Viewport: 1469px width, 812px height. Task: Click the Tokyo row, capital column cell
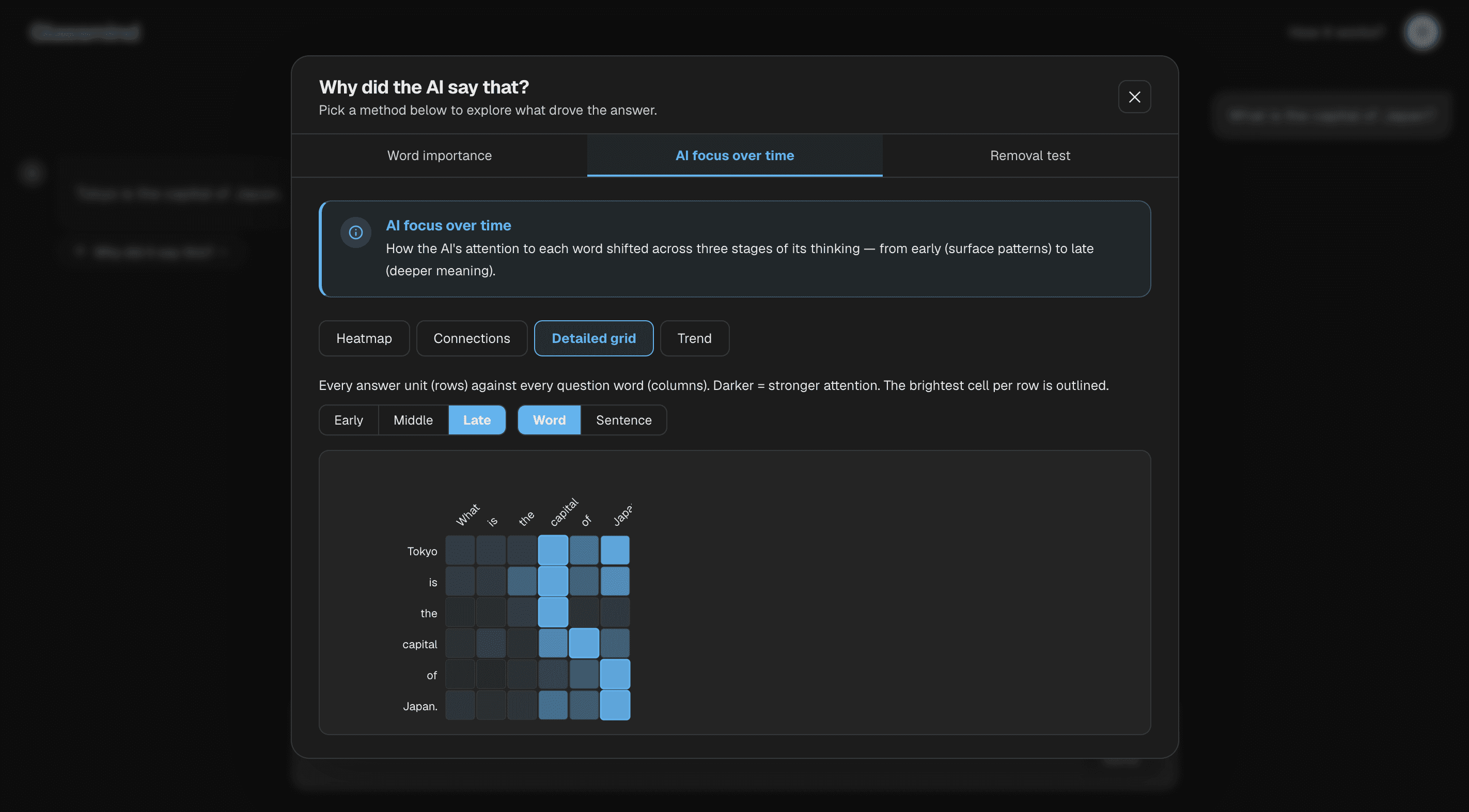point(553,550)
